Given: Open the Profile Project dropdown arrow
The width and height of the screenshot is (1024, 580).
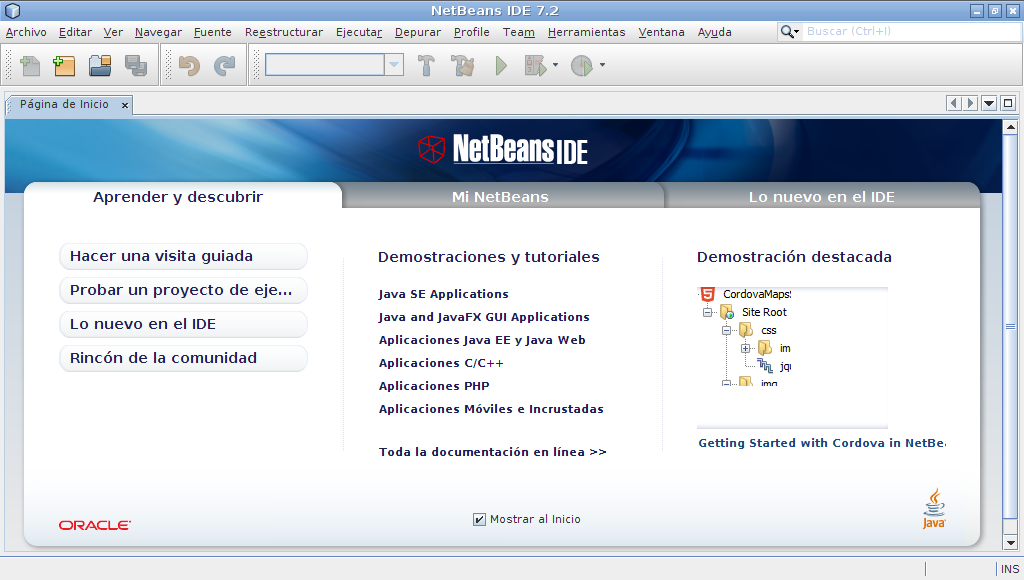Looking at the screenshot, I should (602, 65).
